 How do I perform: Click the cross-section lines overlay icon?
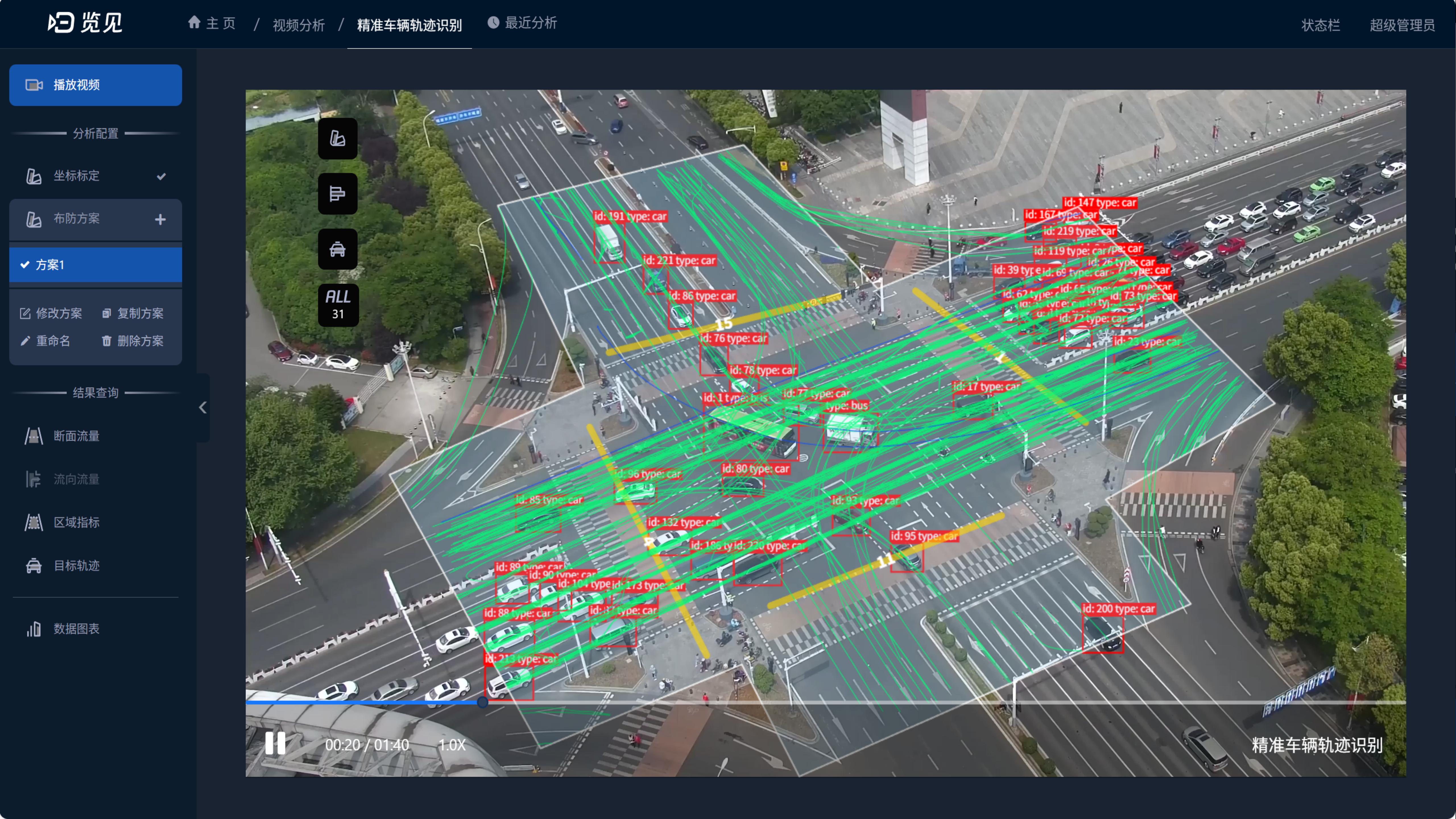click(x=338, y=194)
